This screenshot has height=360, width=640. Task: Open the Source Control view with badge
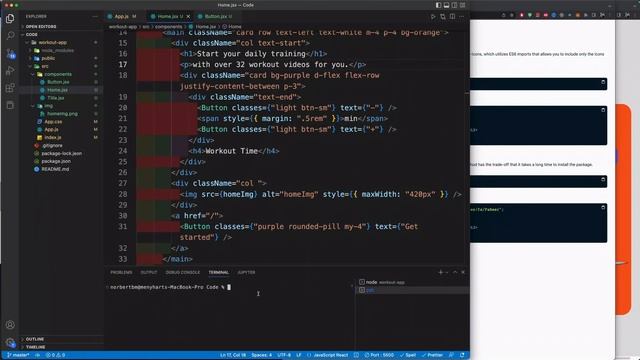[x=10, y=53]
